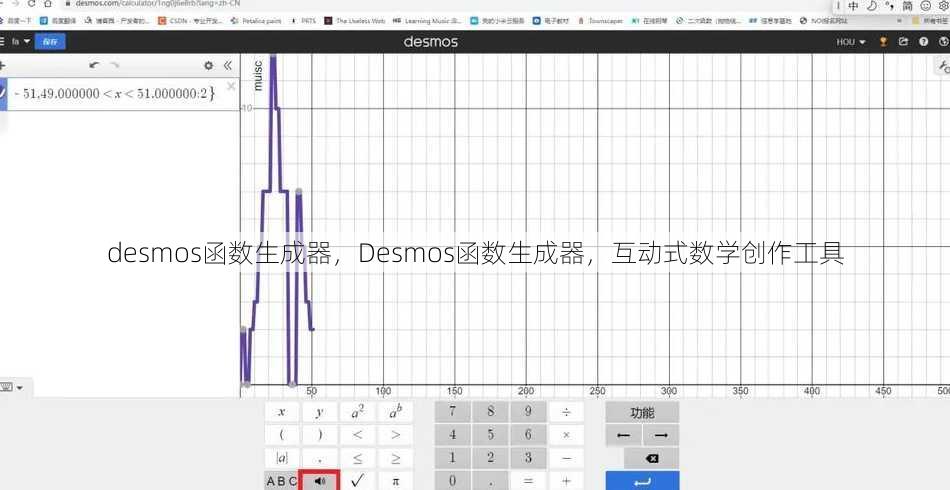Open The Useless Web bookmark
The height and width of the screenshot is (490, 950).
tap(355, 21)
